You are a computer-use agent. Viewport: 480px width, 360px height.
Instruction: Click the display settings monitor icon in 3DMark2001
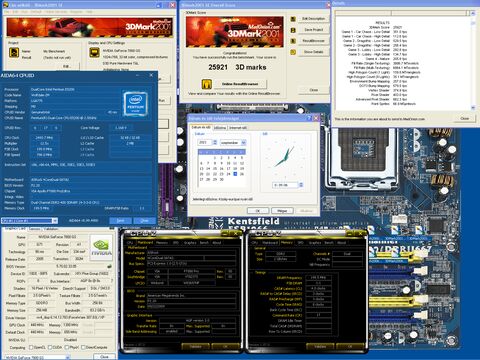tap(94, 53)
